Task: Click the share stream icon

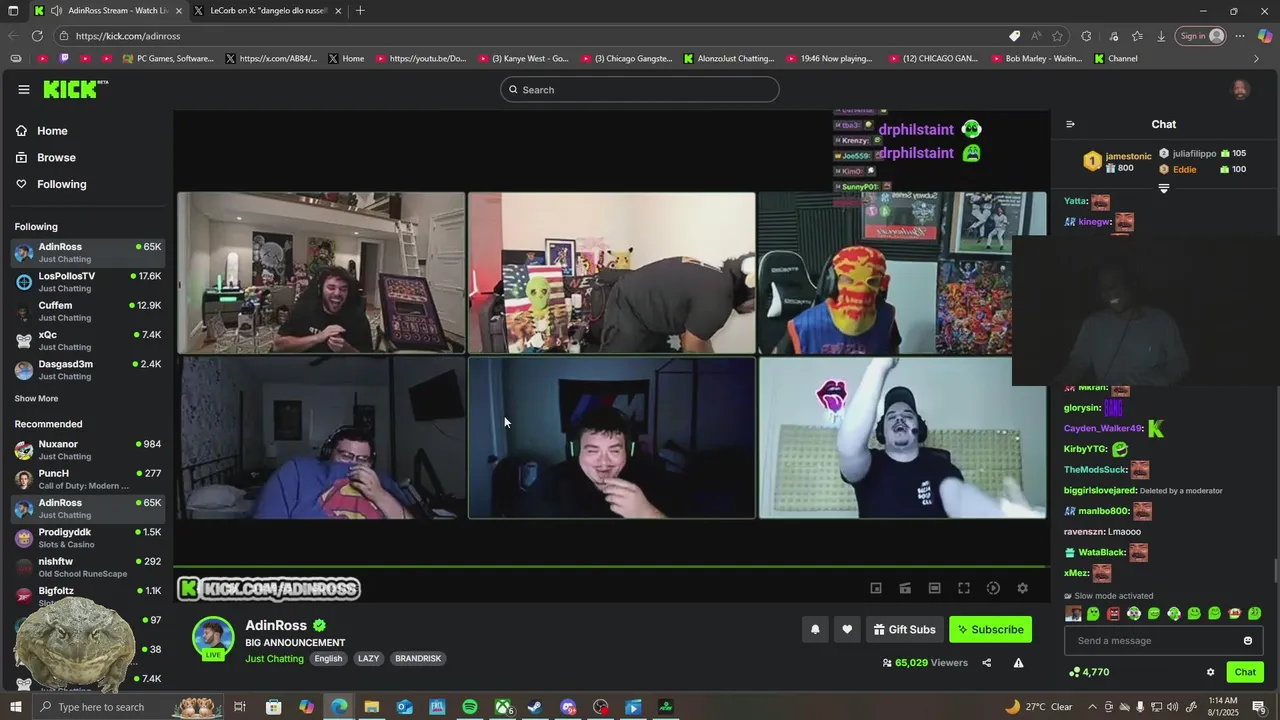Action: (x=986, y=662)
